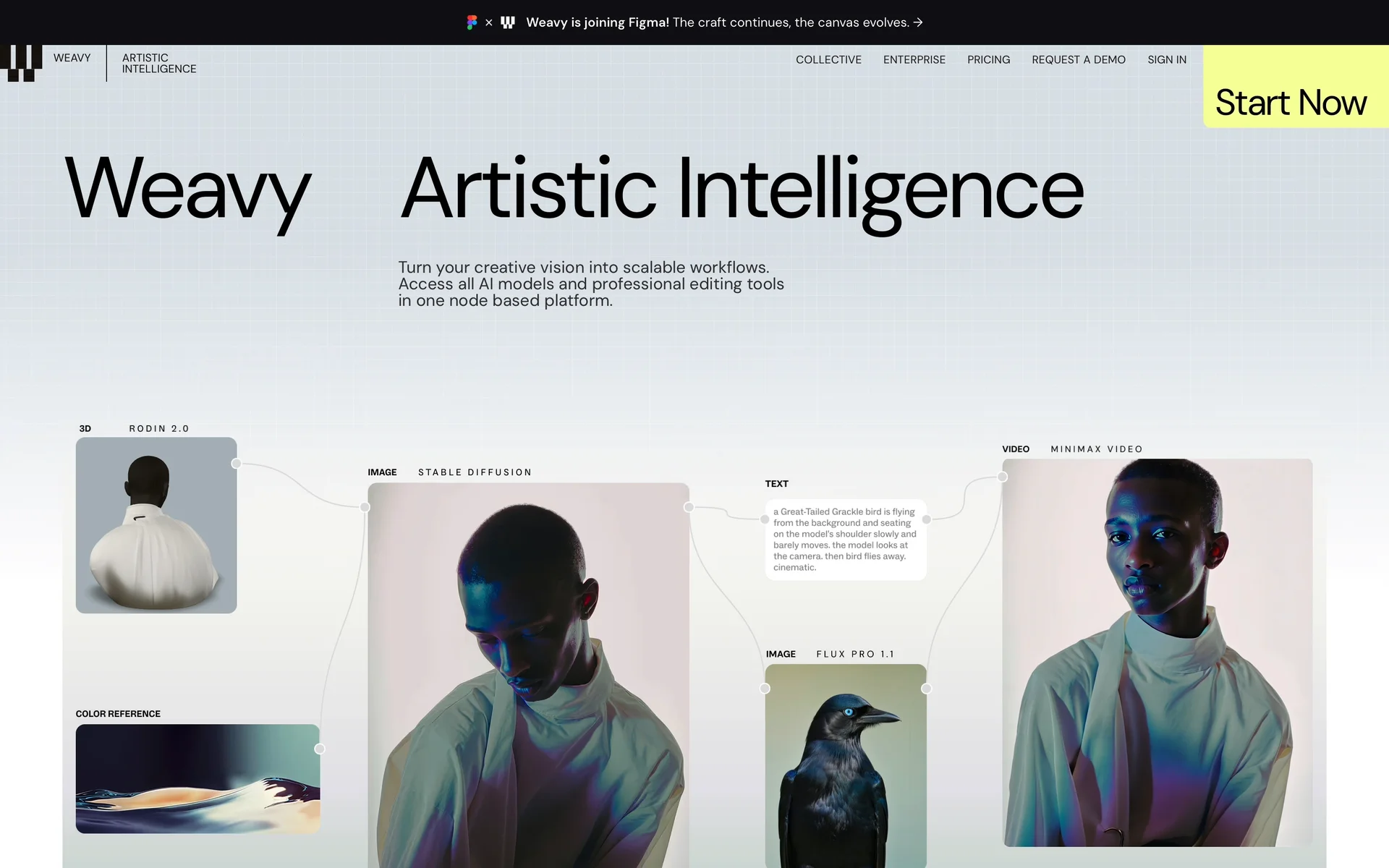
Task: Select the Rodin 2.0 3D model thumbnail
Action: (x=156, y=525)
